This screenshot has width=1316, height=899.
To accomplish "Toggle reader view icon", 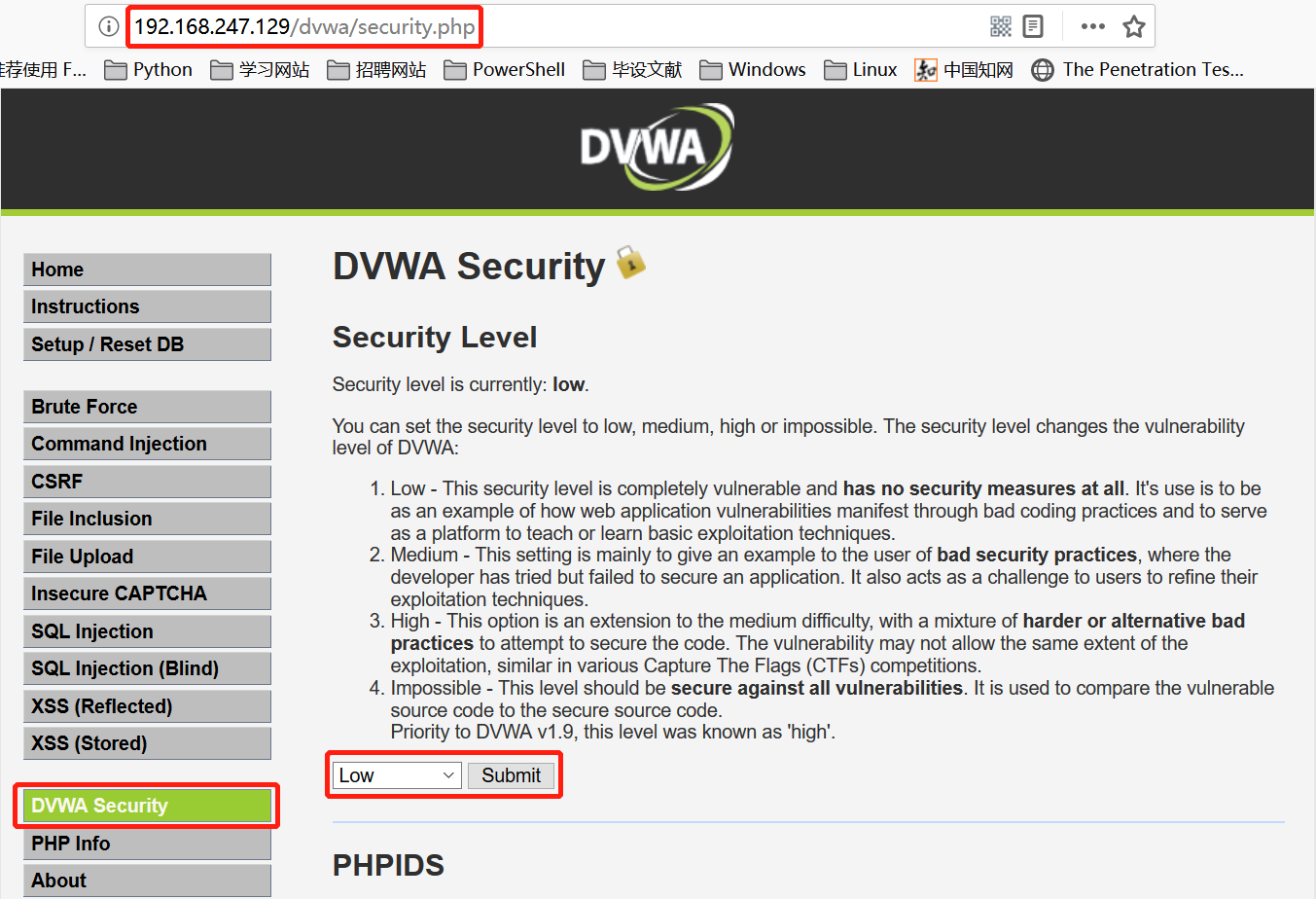I will click(x=1033, y=26).
